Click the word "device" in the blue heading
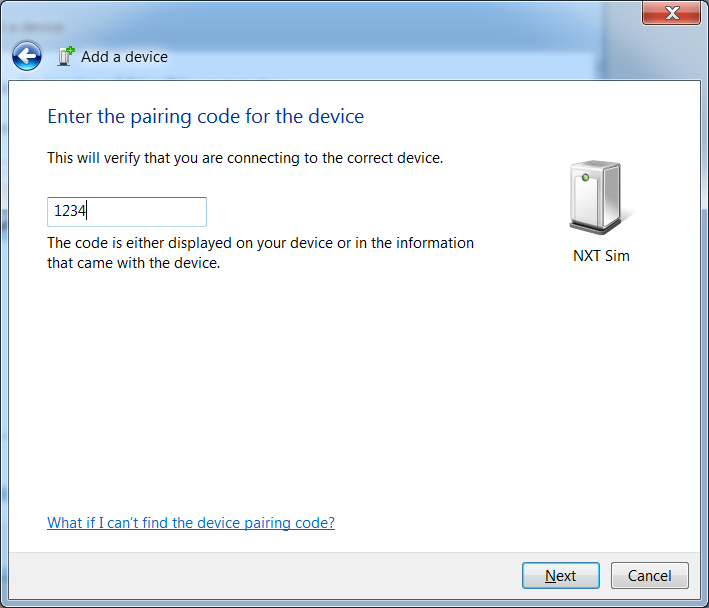The height and width of the screenshot is (608, 709). coord(336,117)
